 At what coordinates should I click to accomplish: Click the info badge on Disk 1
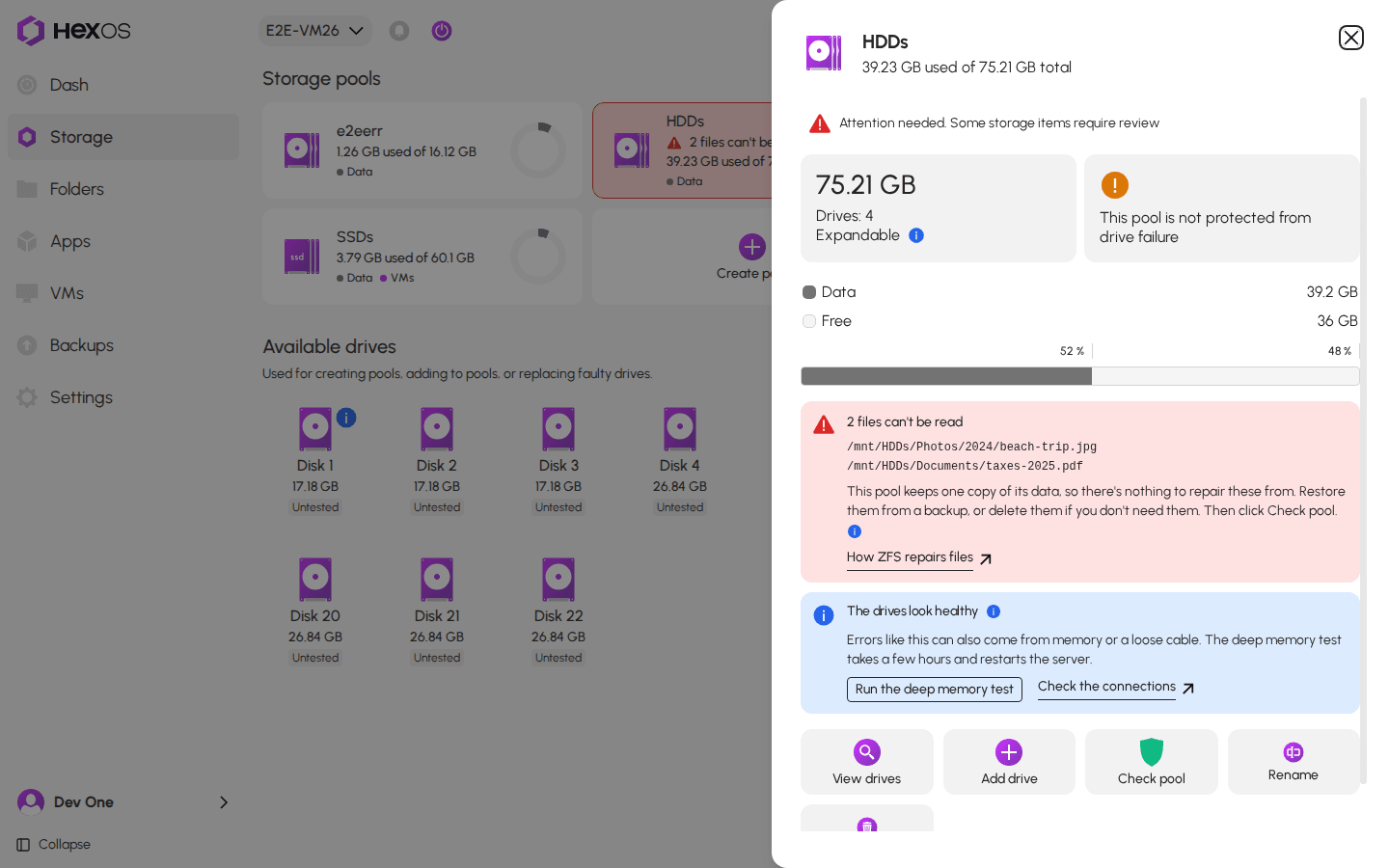coord(346,418)
